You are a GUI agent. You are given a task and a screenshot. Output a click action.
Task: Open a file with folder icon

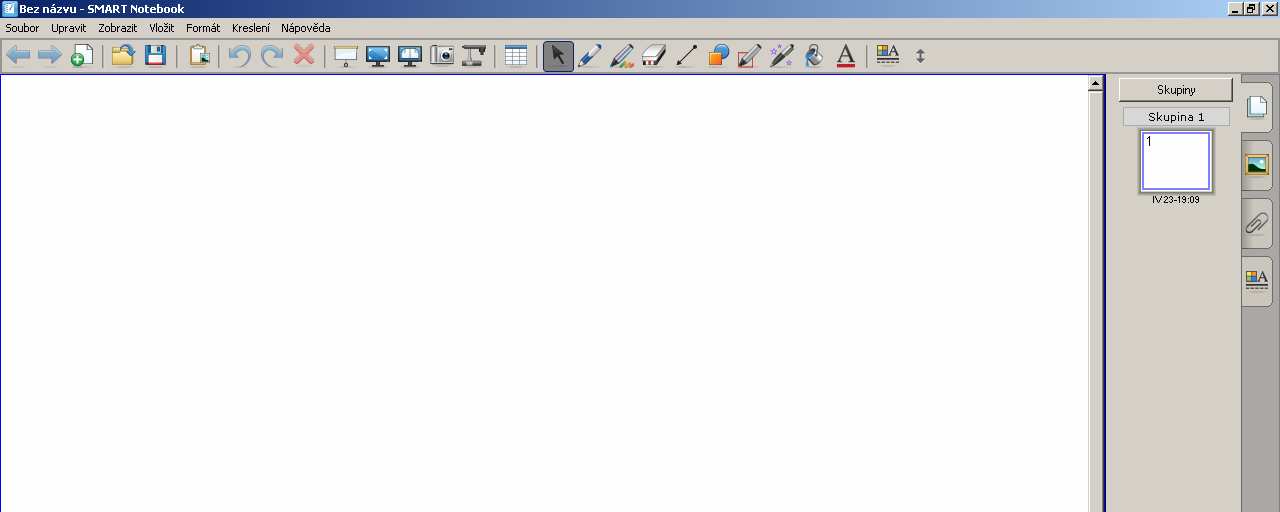(123, 56)
